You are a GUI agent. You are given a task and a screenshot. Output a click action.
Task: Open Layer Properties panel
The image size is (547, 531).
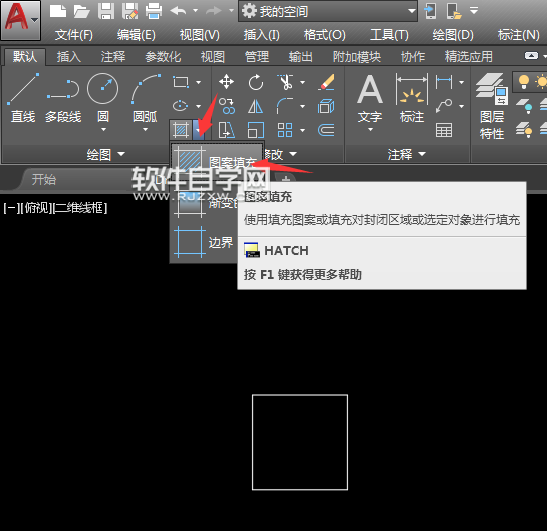[492, 106]
